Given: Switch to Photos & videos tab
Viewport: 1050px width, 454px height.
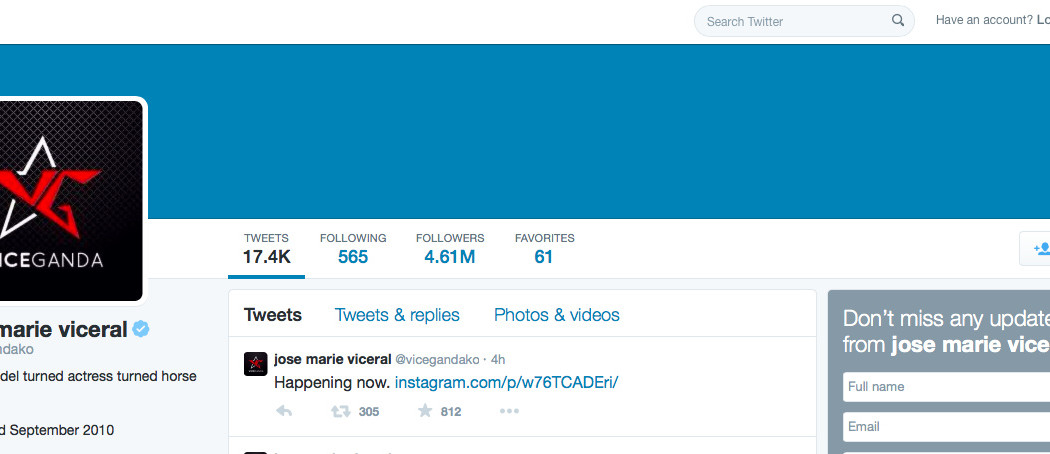Looking at the screenshot, I should point(556,315).
